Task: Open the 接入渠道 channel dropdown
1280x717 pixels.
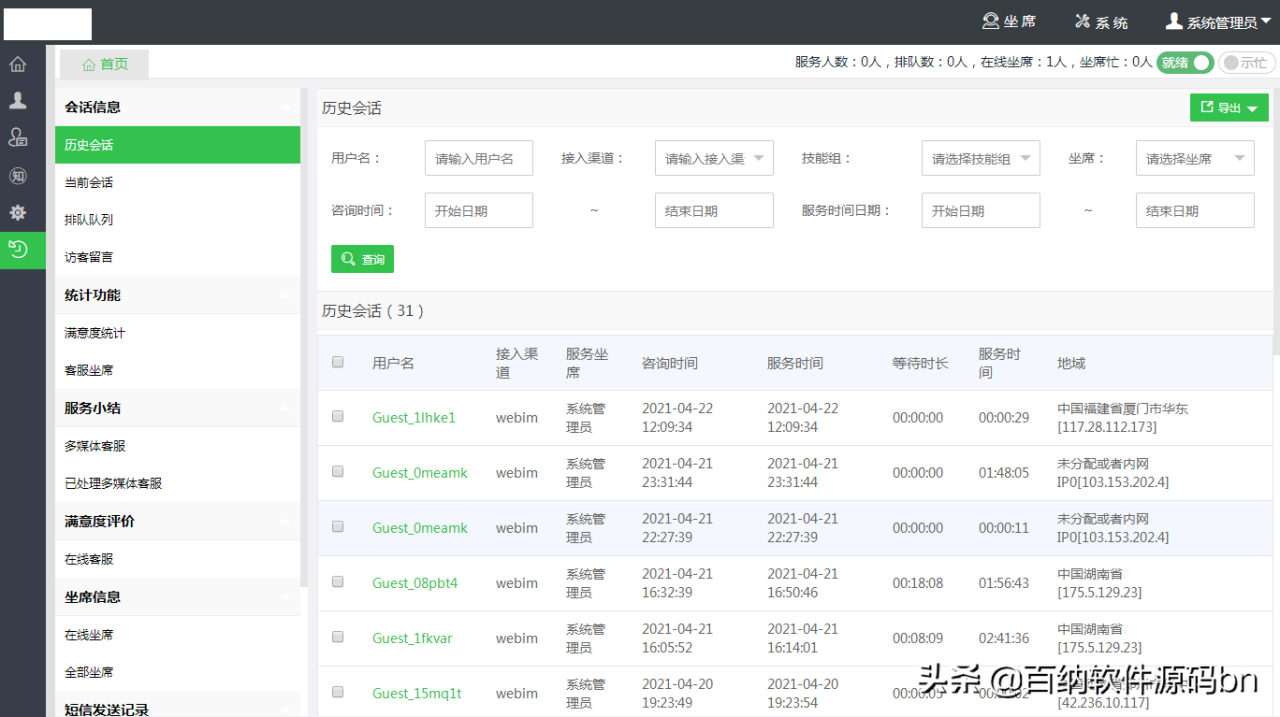Action: click(714, 158)
